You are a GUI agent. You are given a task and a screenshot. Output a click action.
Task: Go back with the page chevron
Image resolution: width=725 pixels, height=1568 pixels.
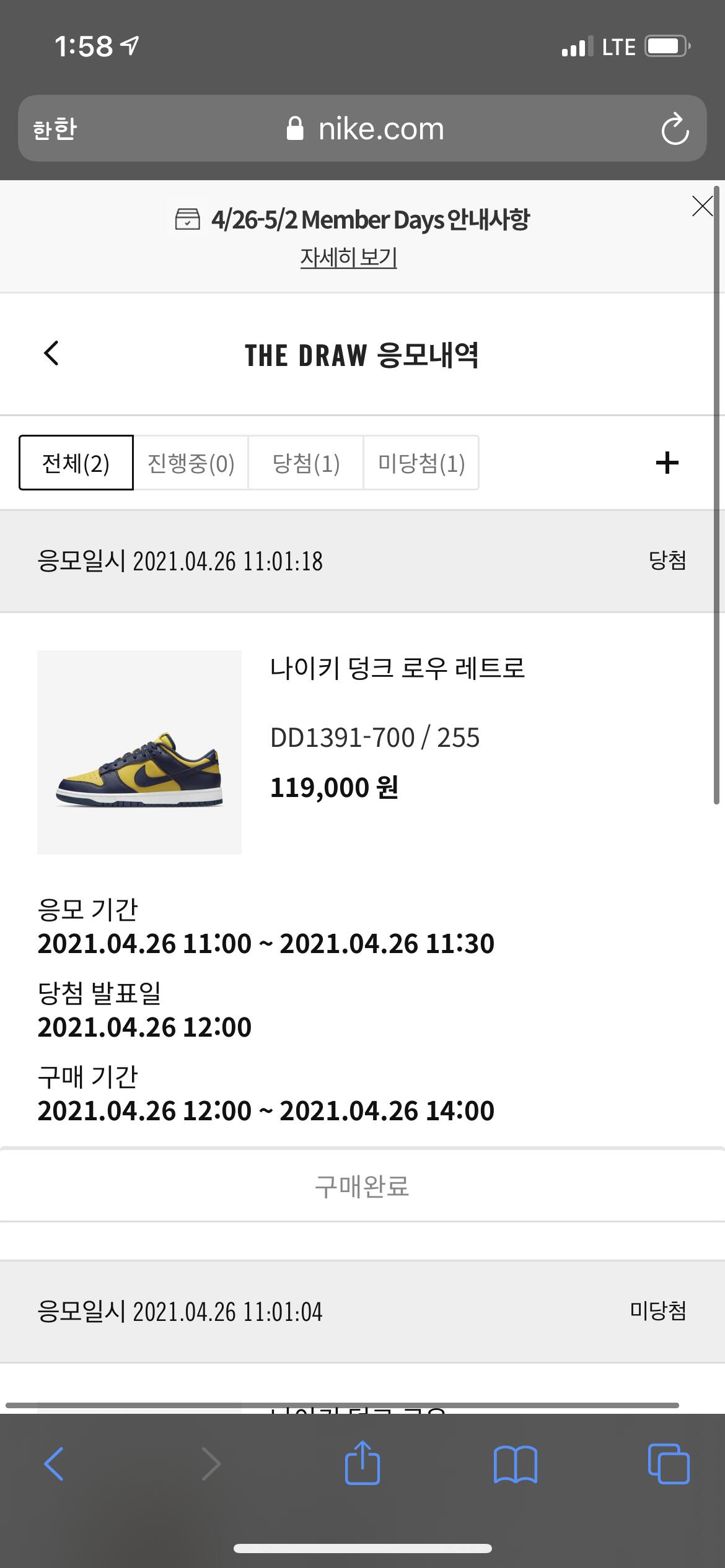coord(51,353)
